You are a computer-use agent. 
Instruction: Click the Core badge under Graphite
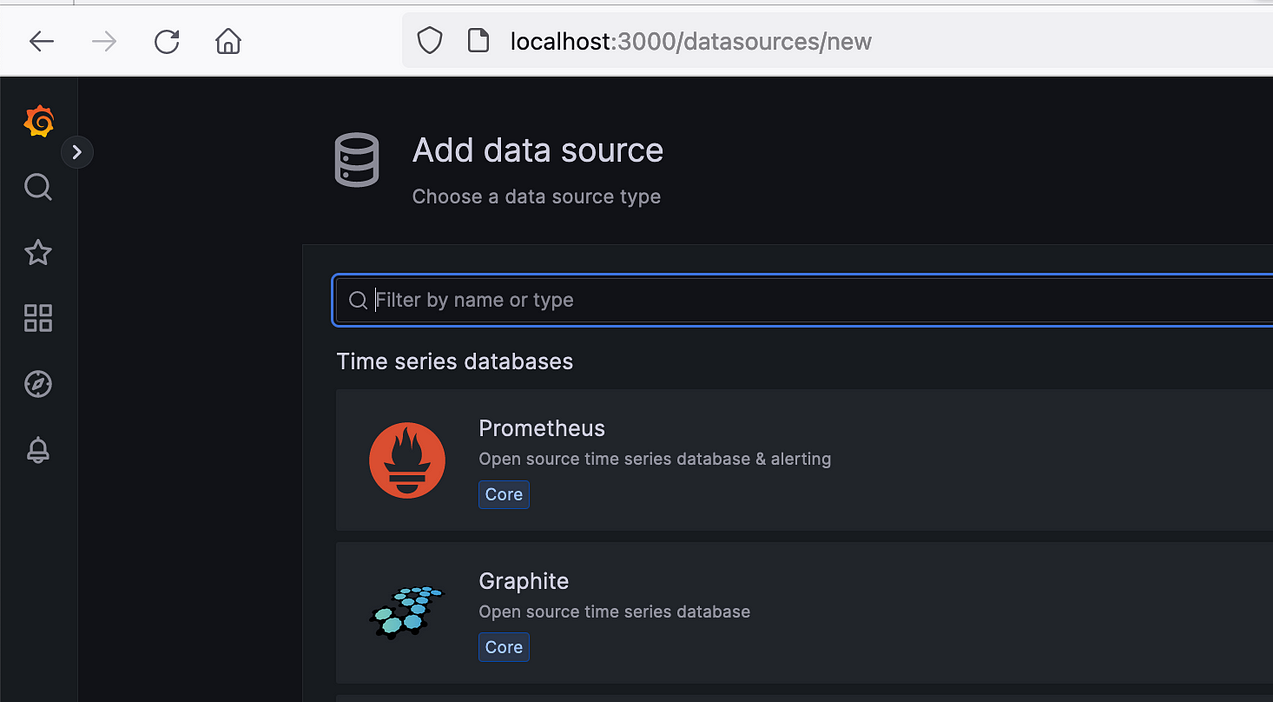click(504, 647)
